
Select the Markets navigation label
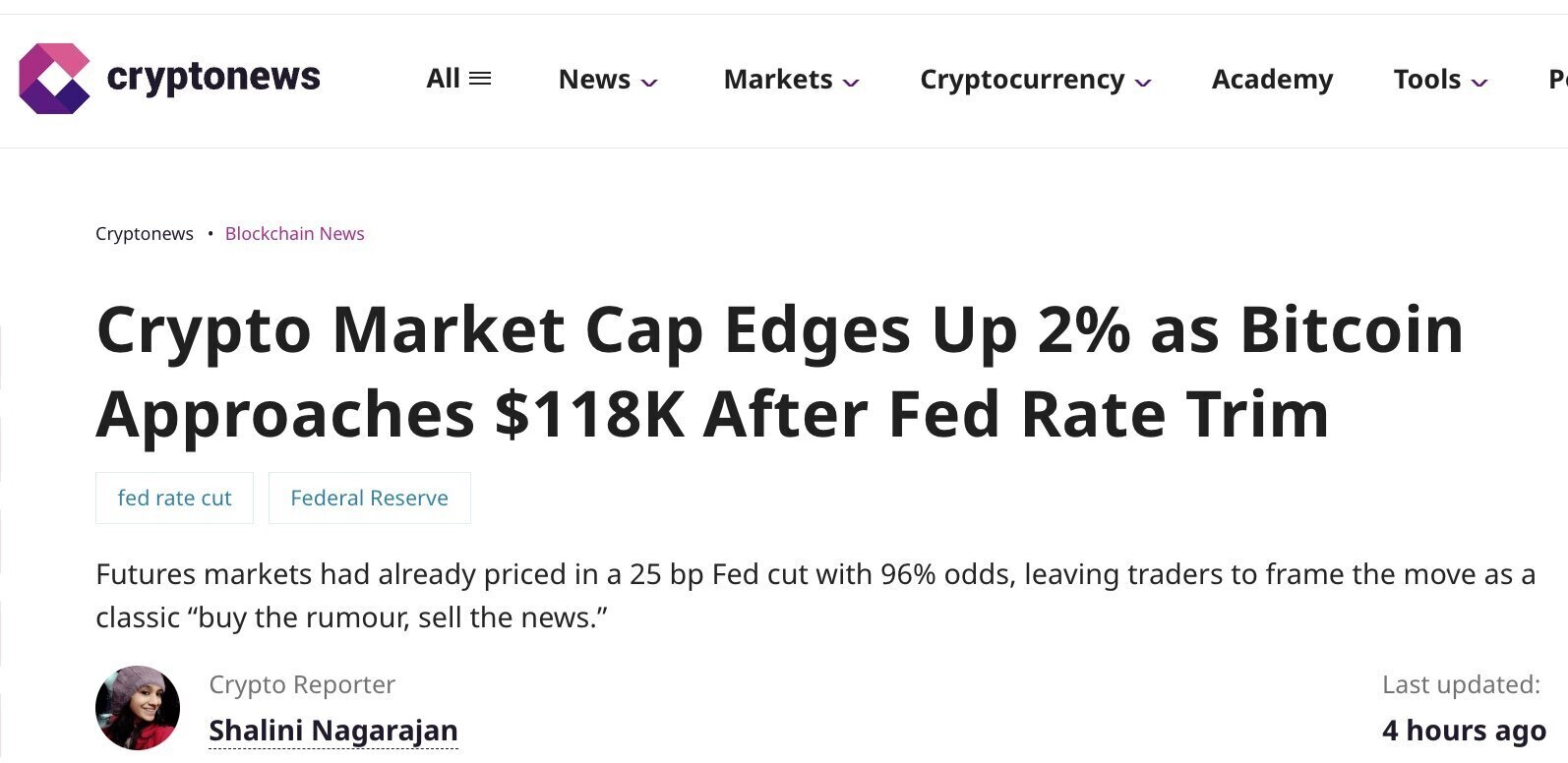pos(778,79)
